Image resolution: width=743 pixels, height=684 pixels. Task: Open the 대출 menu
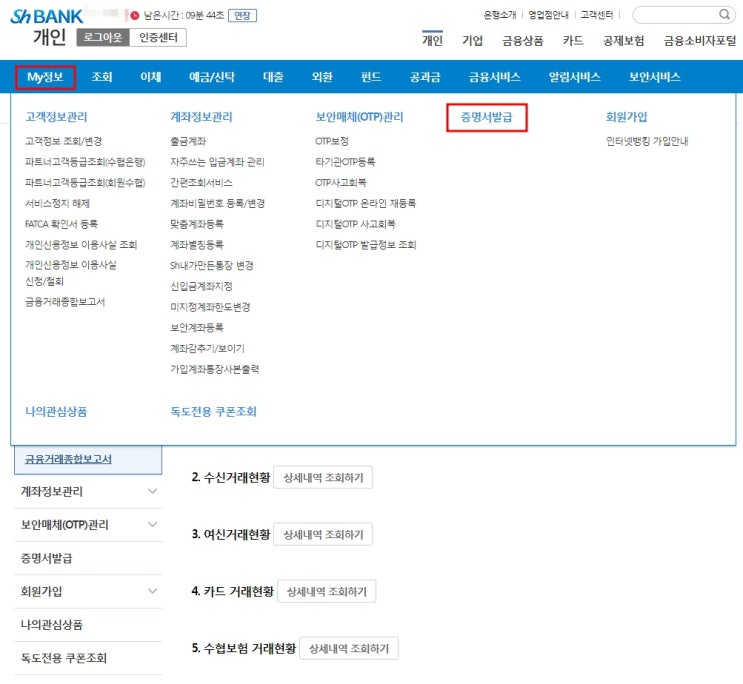(273, 77)
